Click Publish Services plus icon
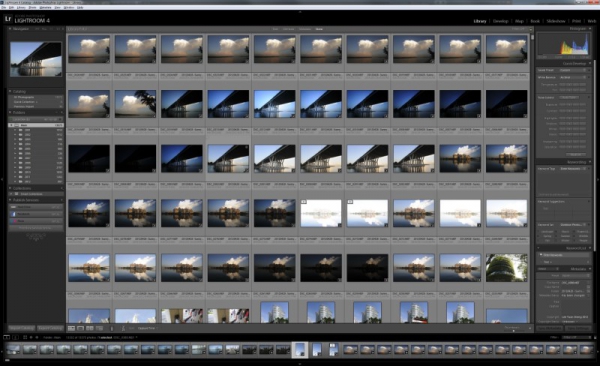The image size is (600, 366). (62, 200)
